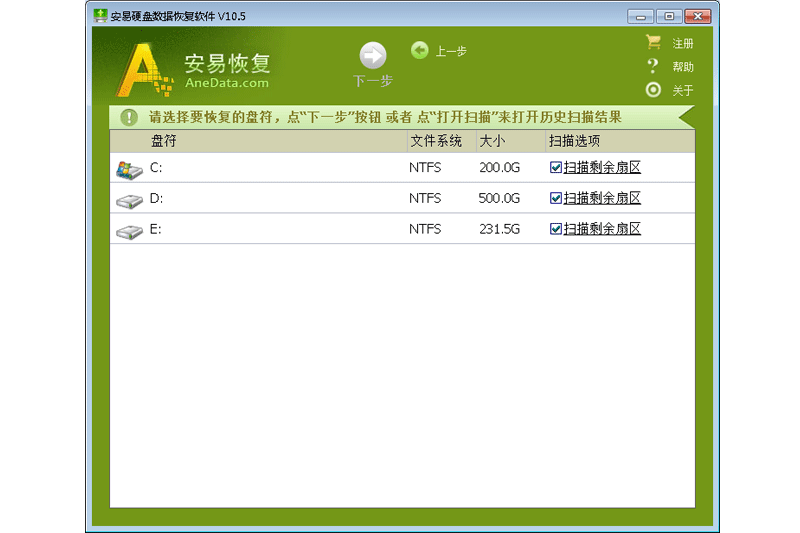Click the About circle icon
The height and width of the screenshot is (533, 800).
(x=653, y=90)
